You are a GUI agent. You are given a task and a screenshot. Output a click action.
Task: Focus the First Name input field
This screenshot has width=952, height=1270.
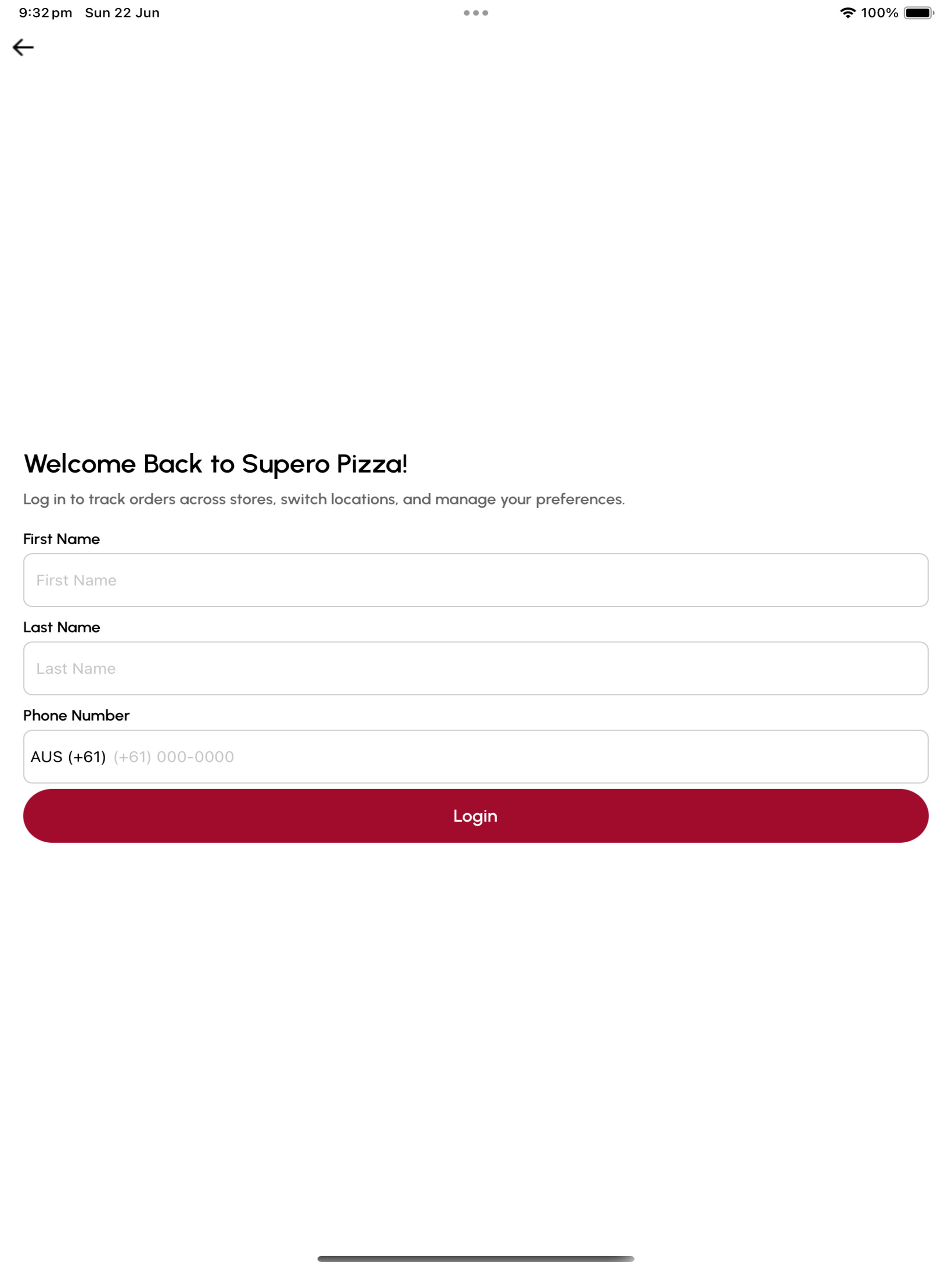pyautogui.click(x=476, y=580)
